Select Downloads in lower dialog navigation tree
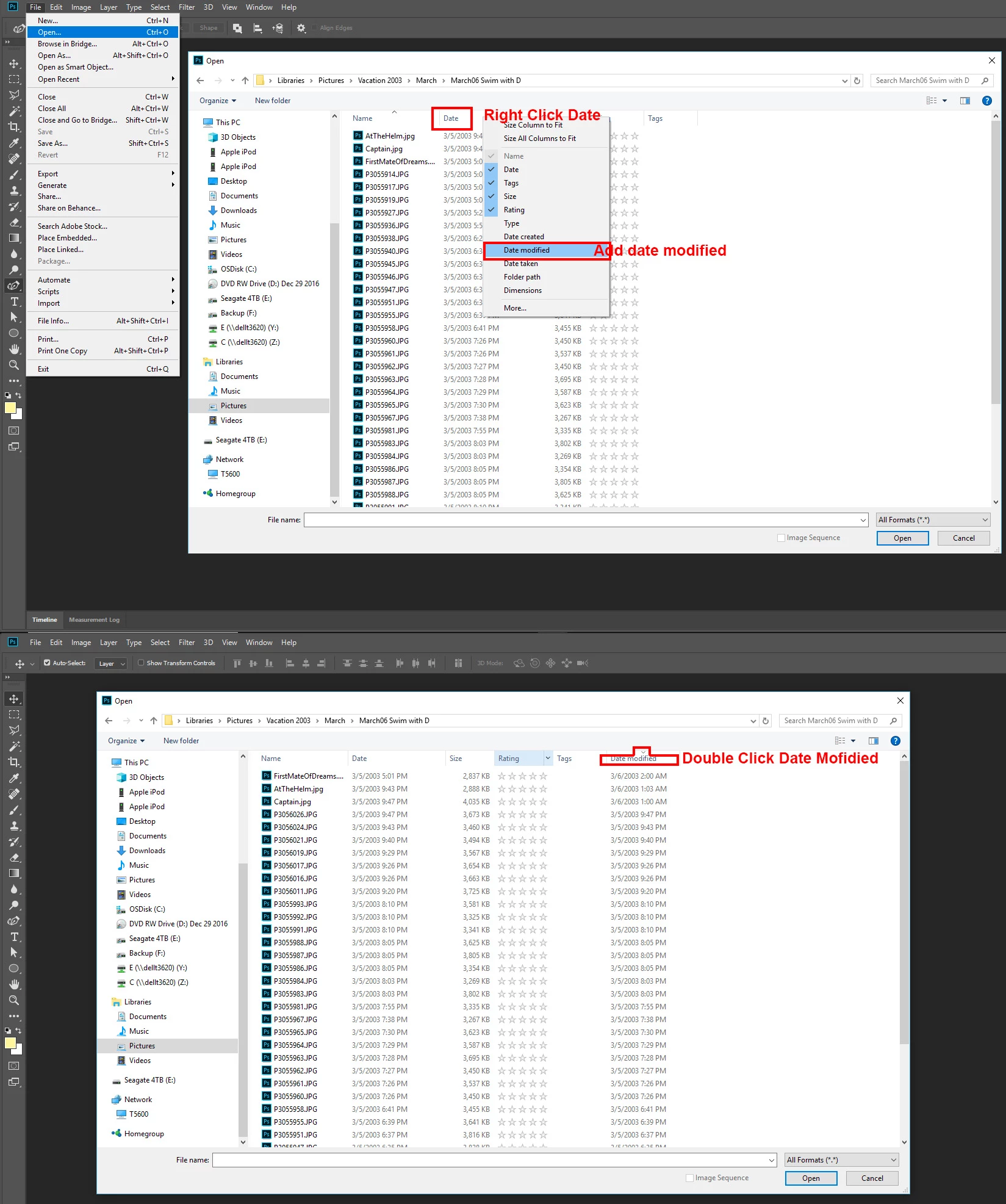Image resolution: width=1006 pixels, height=1204 pixels. [x=147, y=851]
